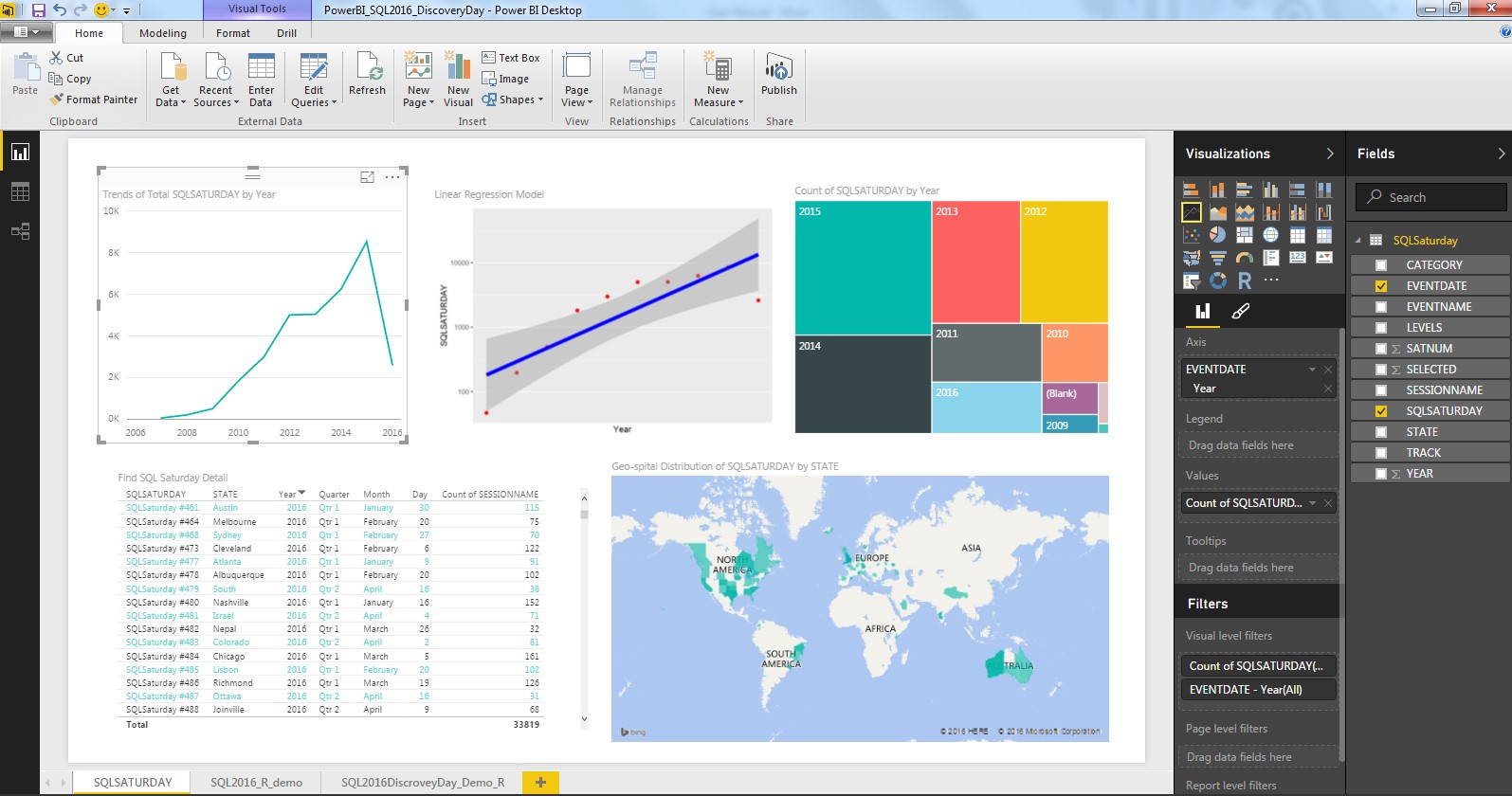Undo the last action
The width and height of the screenshot is (1512, 796).
click(x=60, y=9)
